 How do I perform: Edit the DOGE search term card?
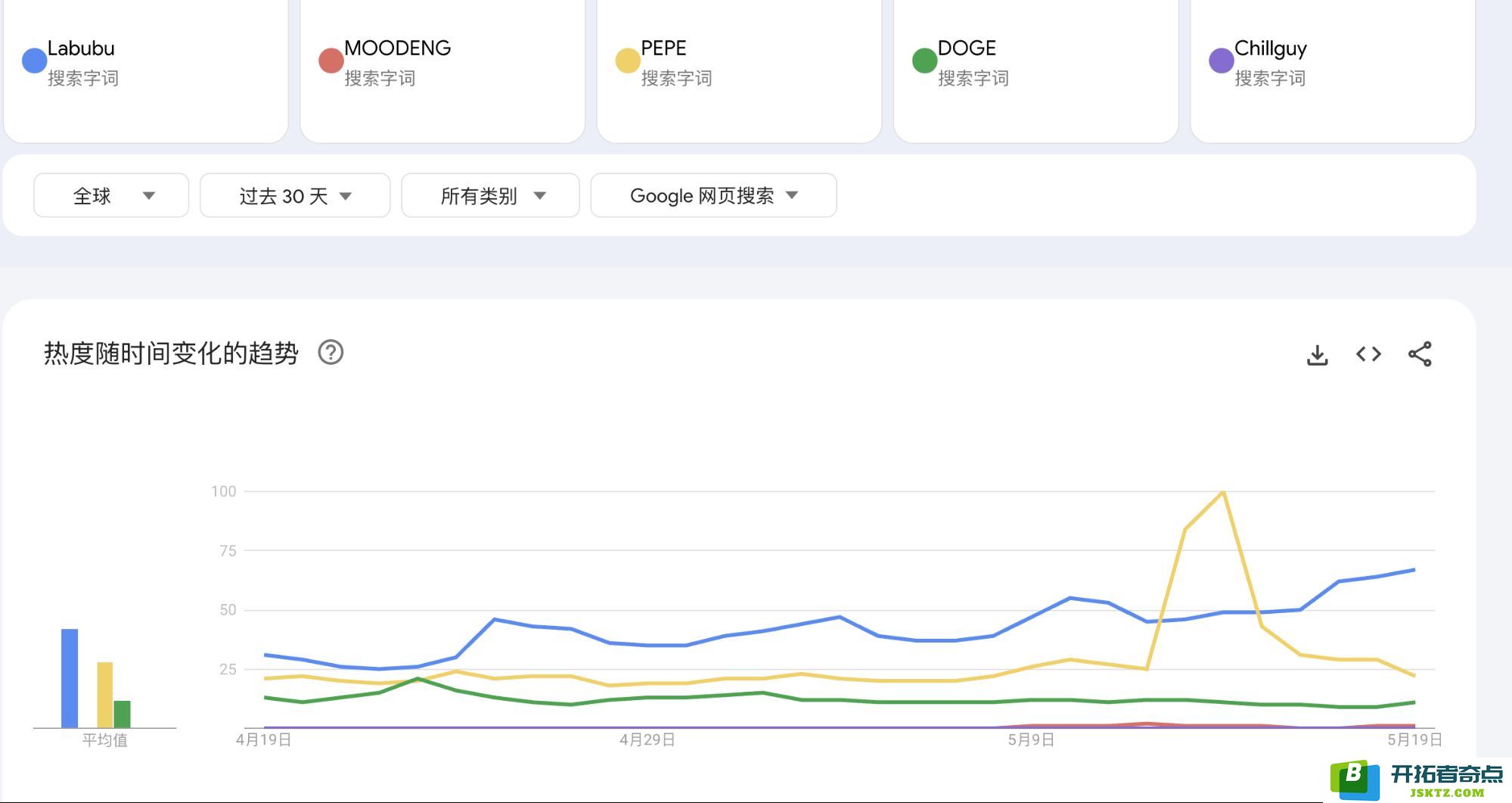coord(1035,71)
